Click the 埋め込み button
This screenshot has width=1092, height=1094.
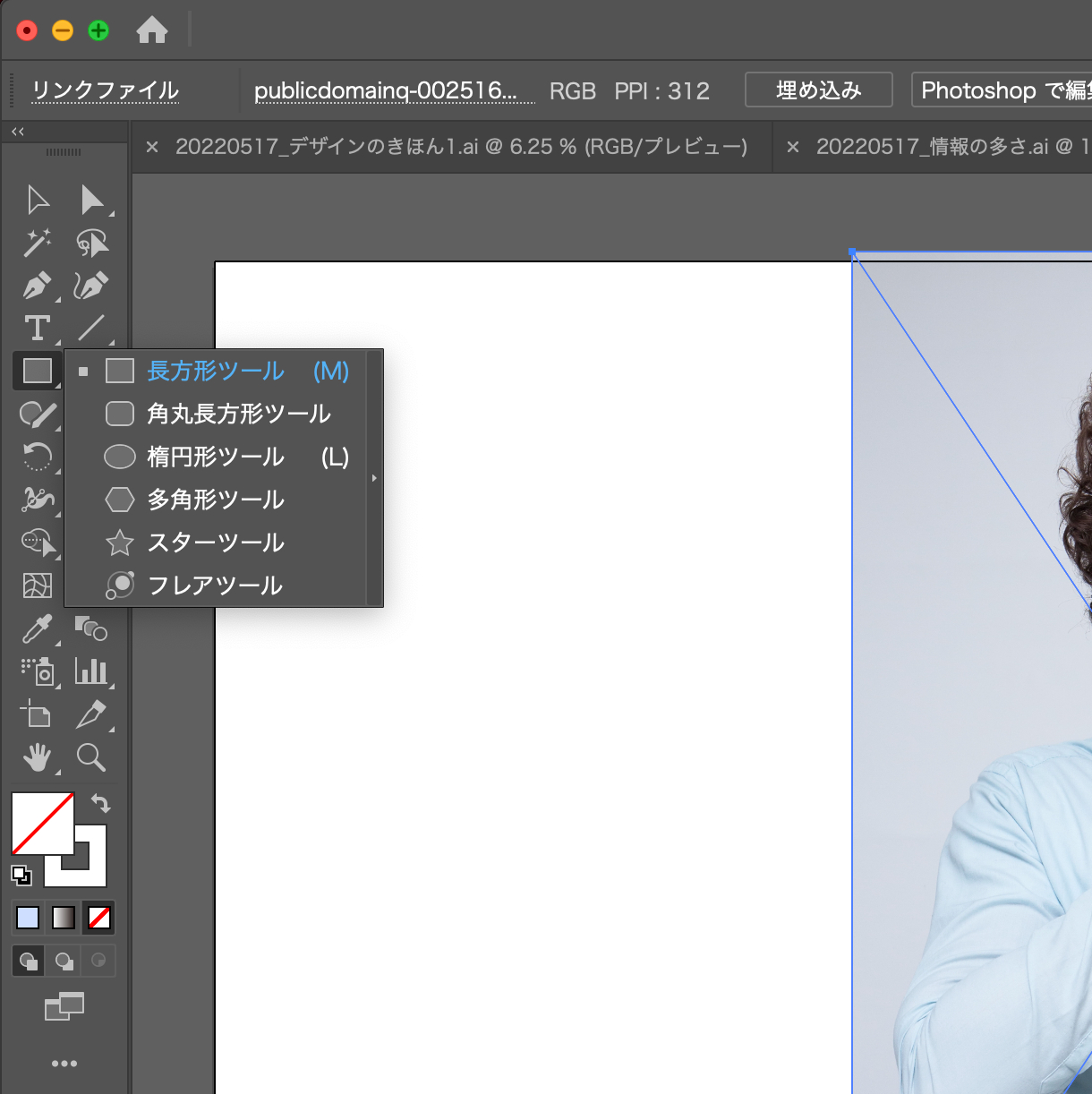tap(817, 90)
